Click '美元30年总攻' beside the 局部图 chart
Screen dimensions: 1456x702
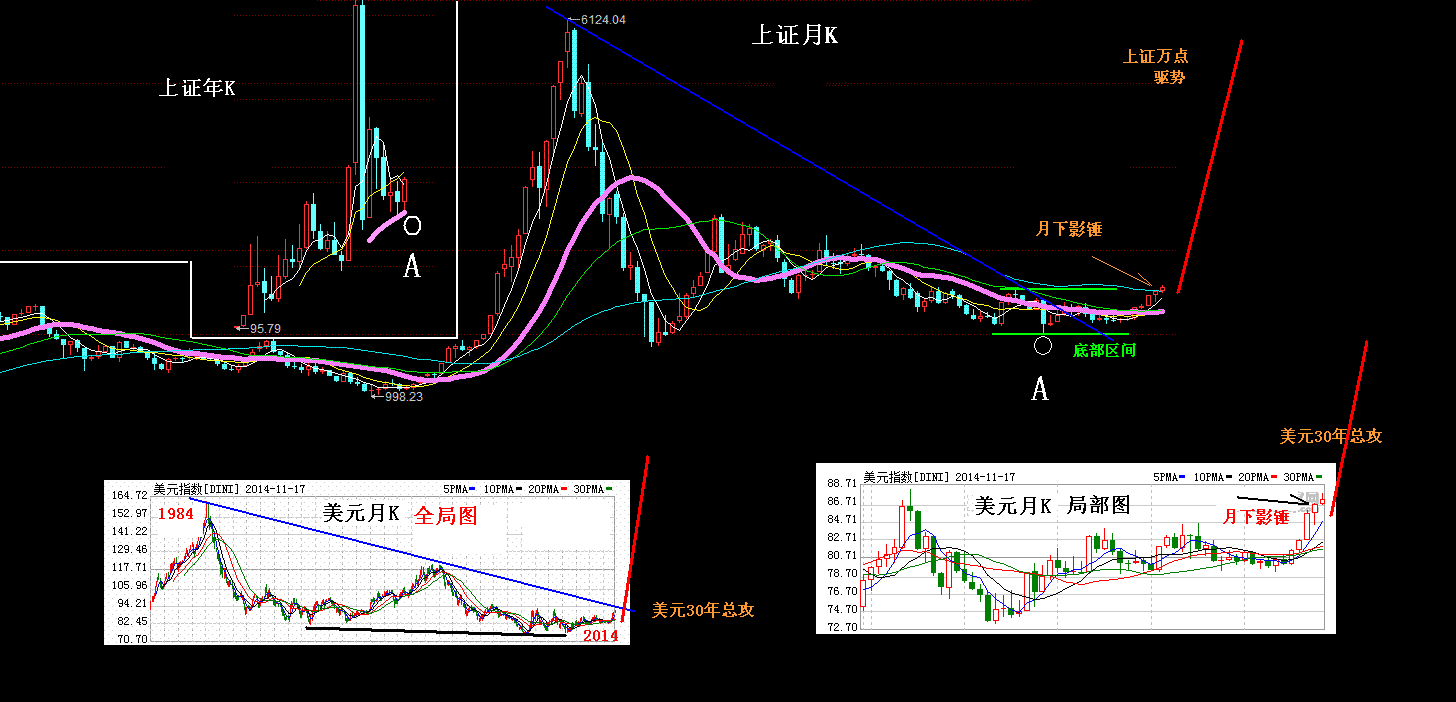[1331, 437]
